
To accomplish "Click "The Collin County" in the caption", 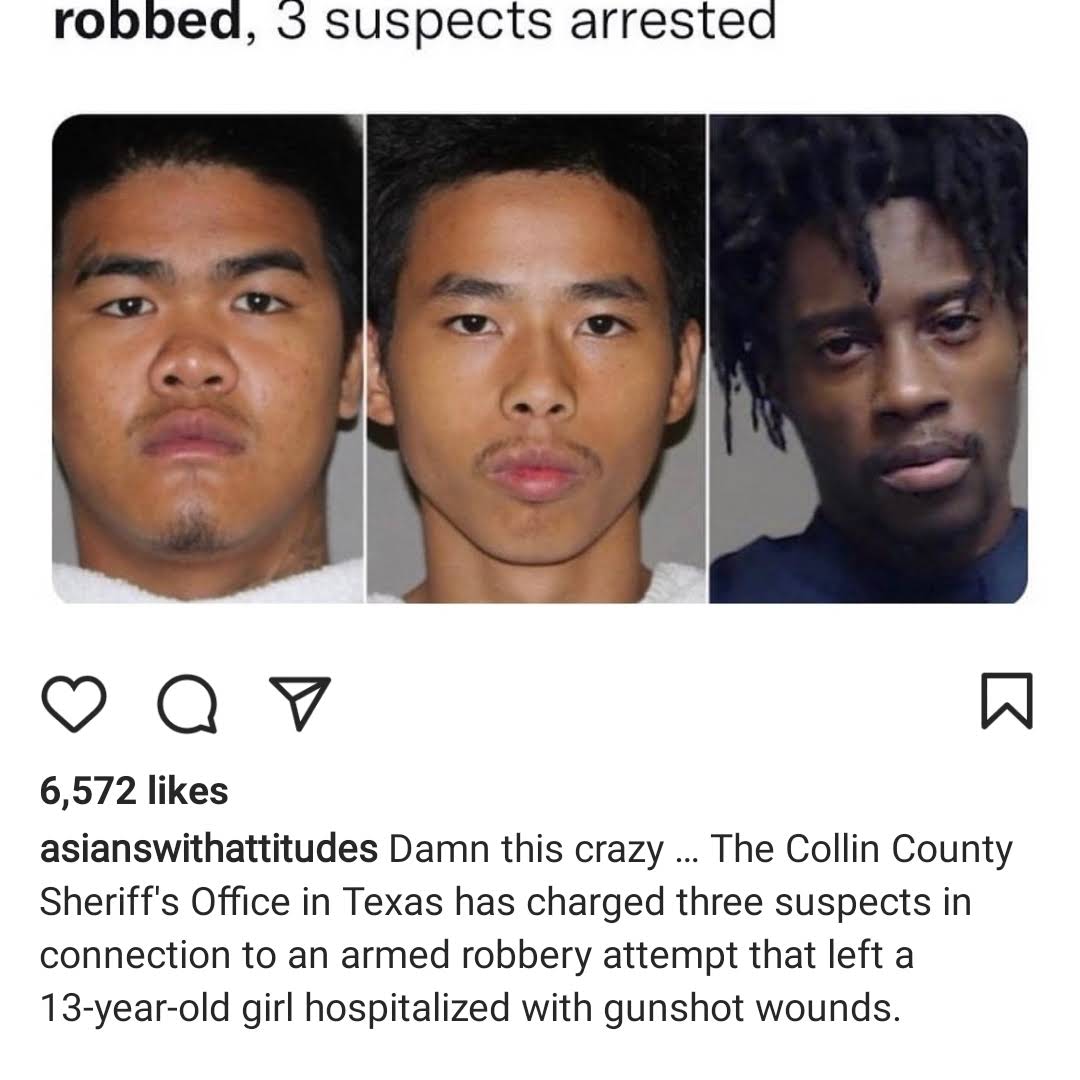I will click(861, 849).
